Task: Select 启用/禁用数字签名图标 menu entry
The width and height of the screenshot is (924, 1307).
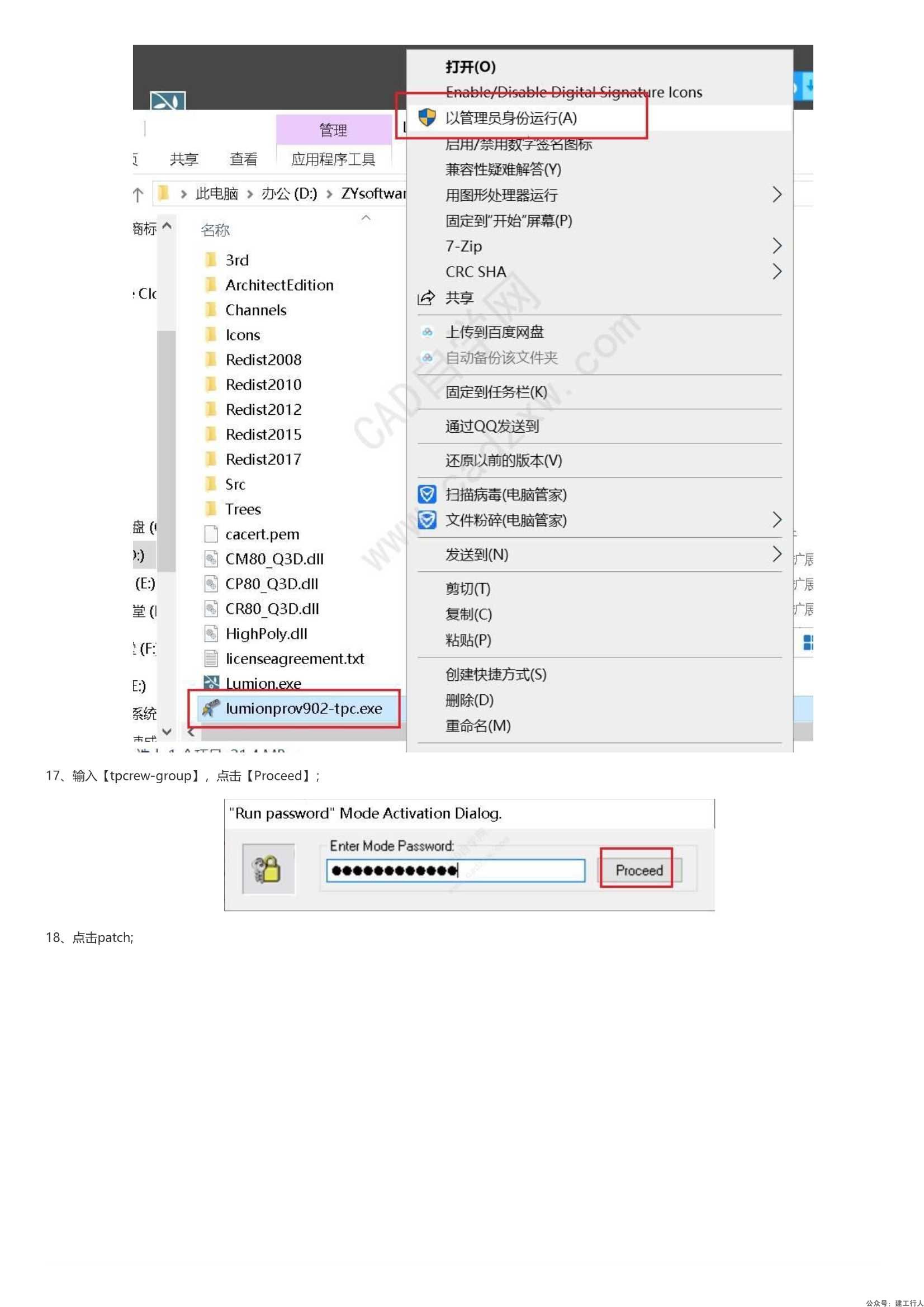Action: [x=518, y=144]
